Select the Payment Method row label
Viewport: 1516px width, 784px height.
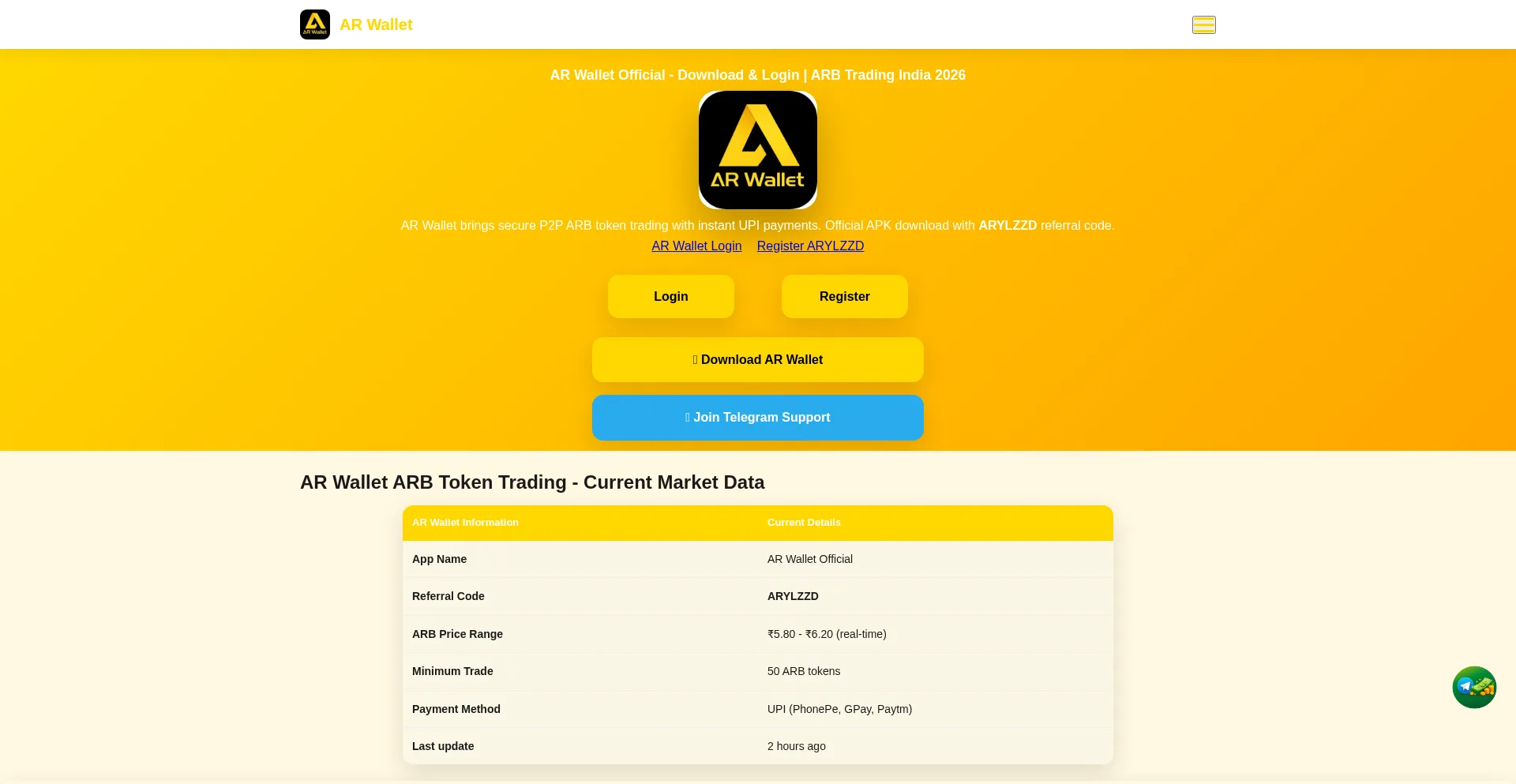(456, 709)
